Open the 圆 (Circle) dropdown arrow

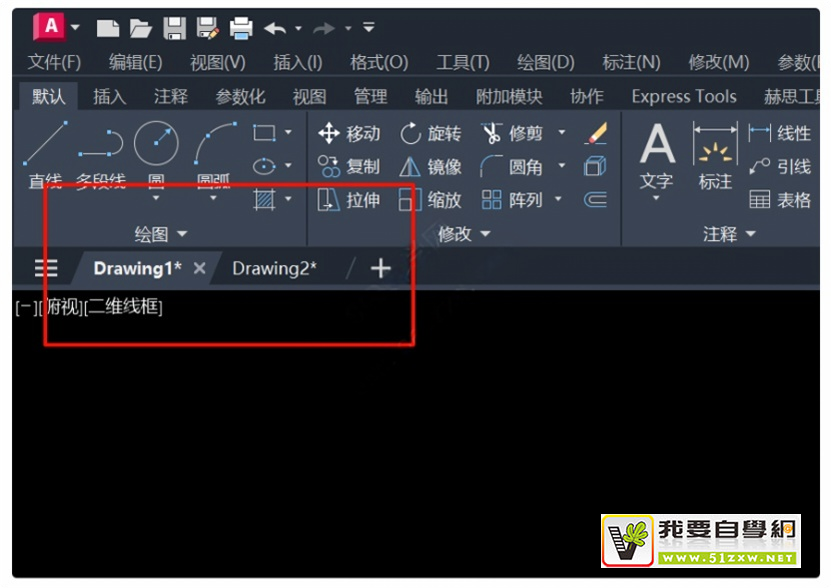(156, 199)
